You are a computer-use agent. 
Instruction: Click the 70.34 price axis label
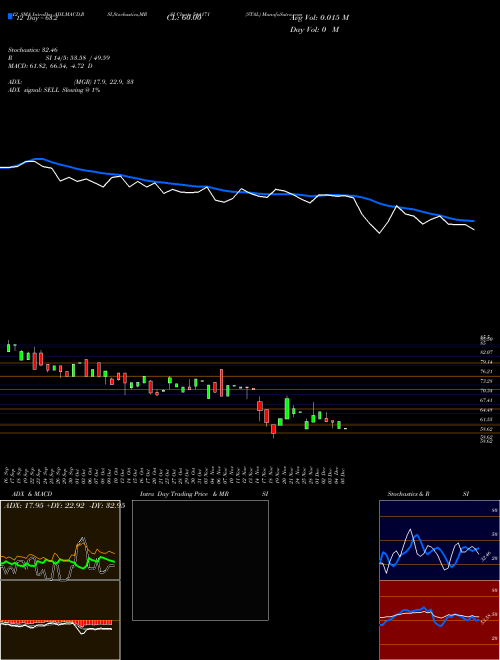coord(487,391)
